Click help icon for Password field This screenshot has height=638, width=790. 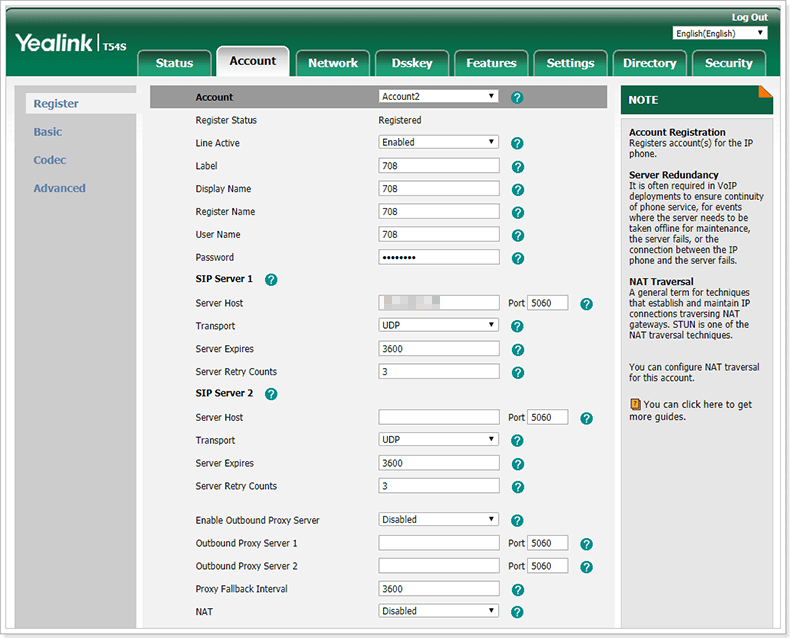click(x=517, y=259)
